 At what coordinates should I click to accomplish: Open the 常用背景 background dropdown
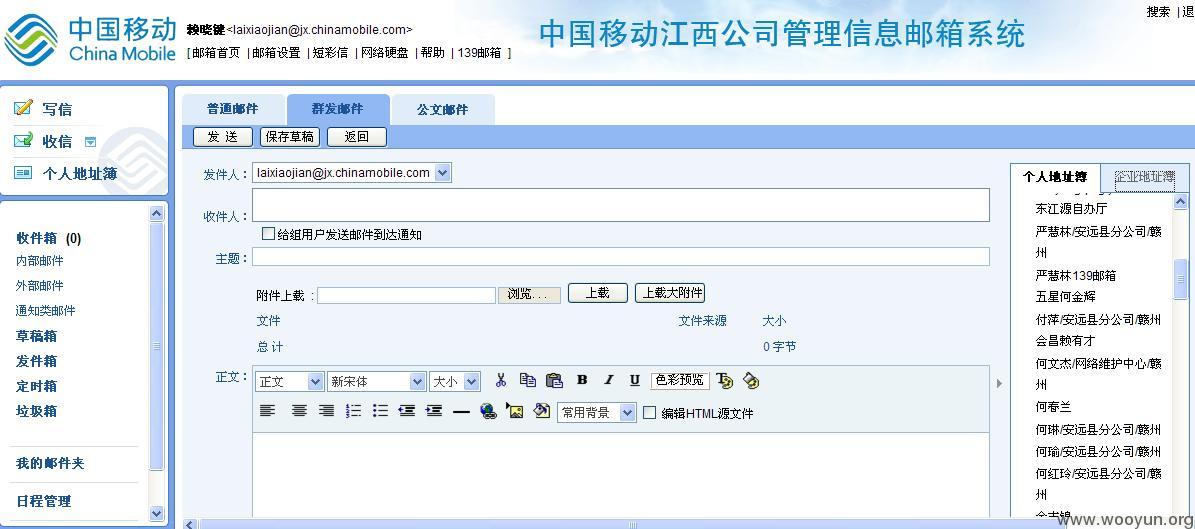(x=628, y=412)
